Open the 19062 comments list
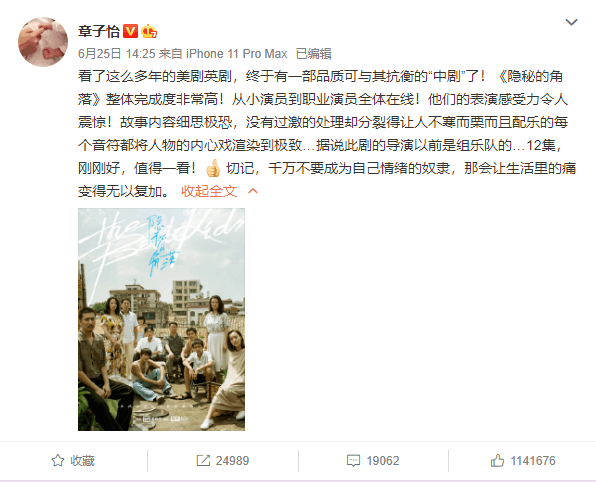 (373, 461)
